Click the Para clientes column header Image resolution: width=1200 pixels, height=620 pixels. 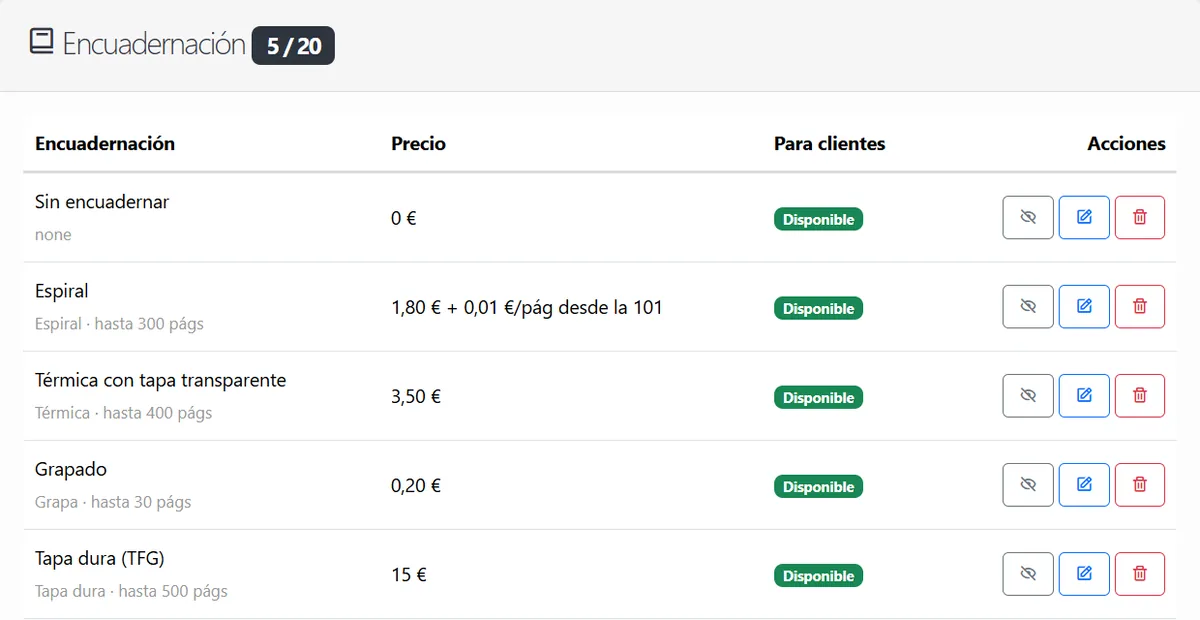point(830,143)
